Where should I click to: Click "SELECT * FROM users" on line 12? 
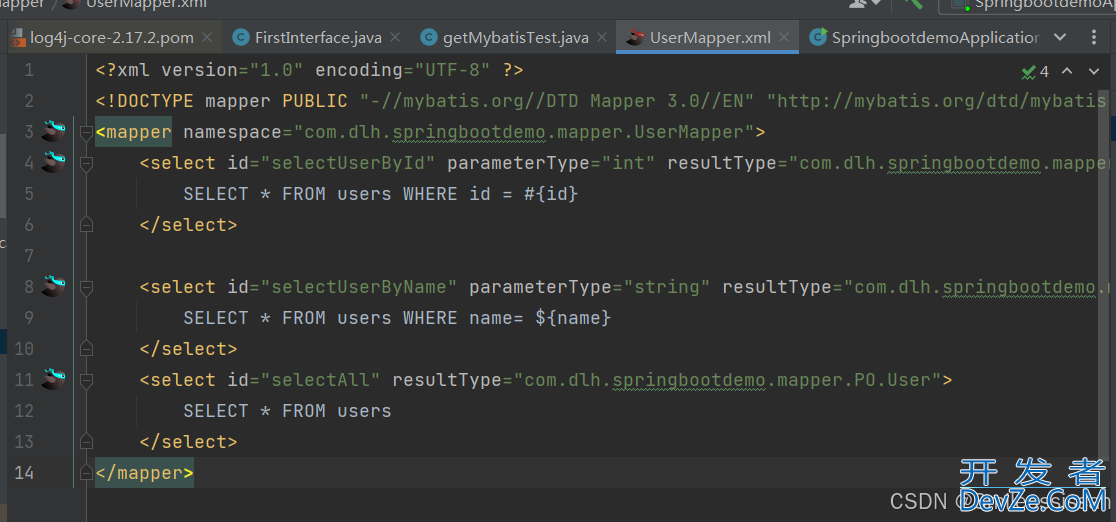click(x=288, y=411)
